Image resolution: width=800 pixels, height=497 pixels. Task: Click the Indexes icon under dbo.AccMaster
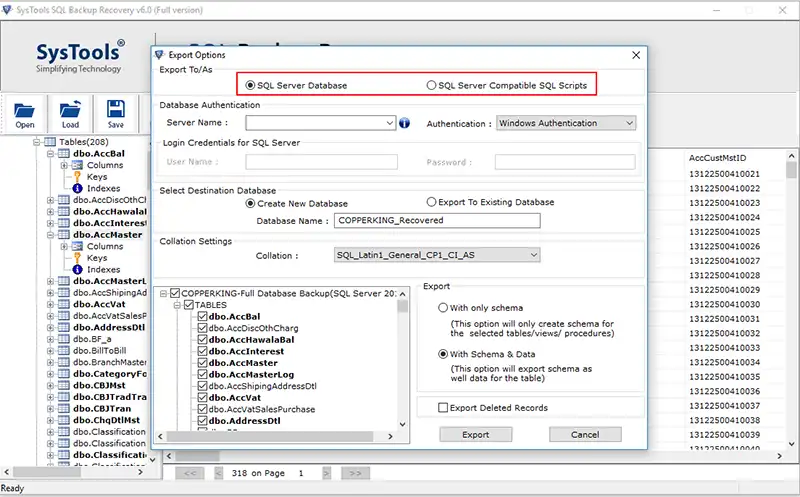point(78,269)
